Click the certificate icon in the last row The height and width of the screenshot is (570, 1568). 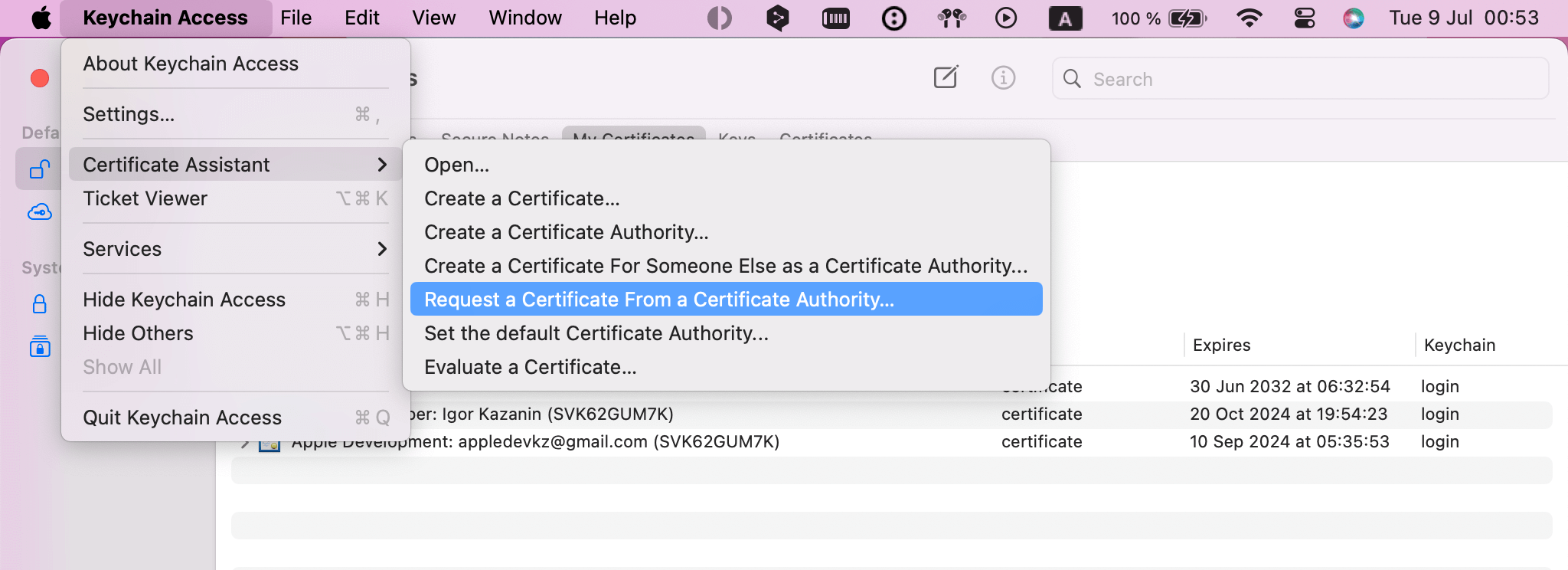point(269,444)
